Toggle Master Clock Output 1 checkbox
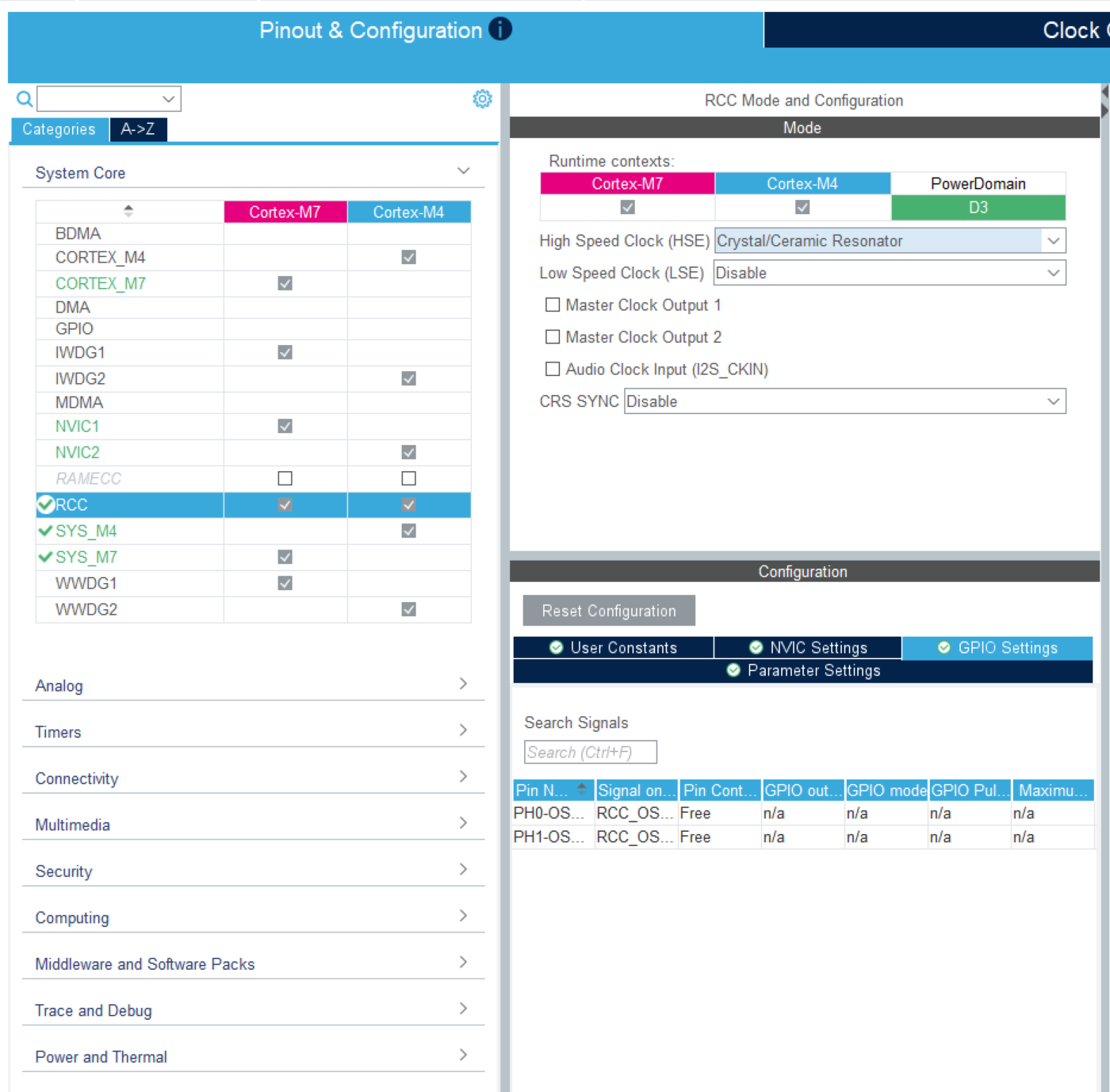Viewport: 1110px width, 1092px height. [553, 305]
